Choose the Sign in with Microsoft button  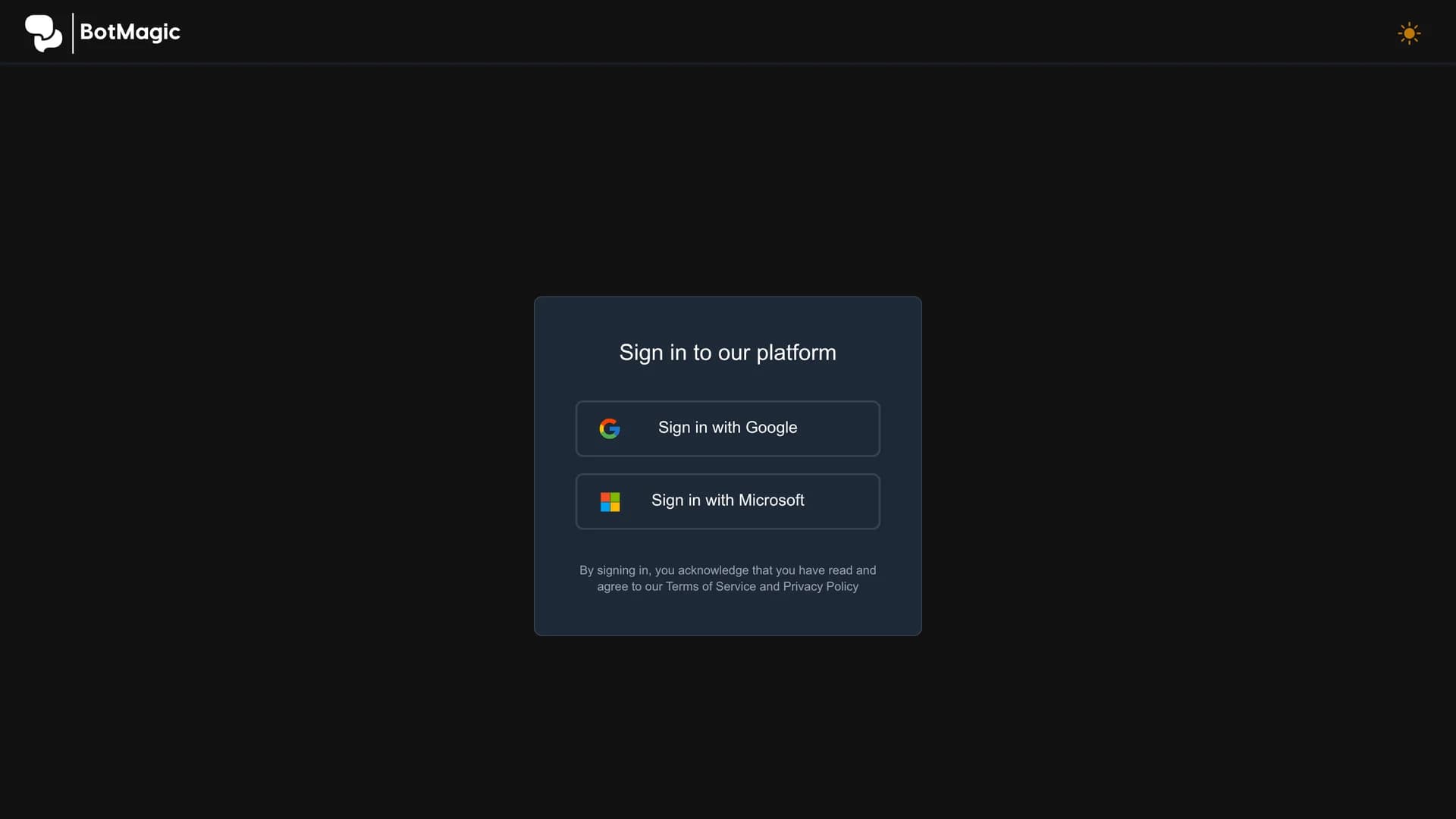(x=727, y=501)
